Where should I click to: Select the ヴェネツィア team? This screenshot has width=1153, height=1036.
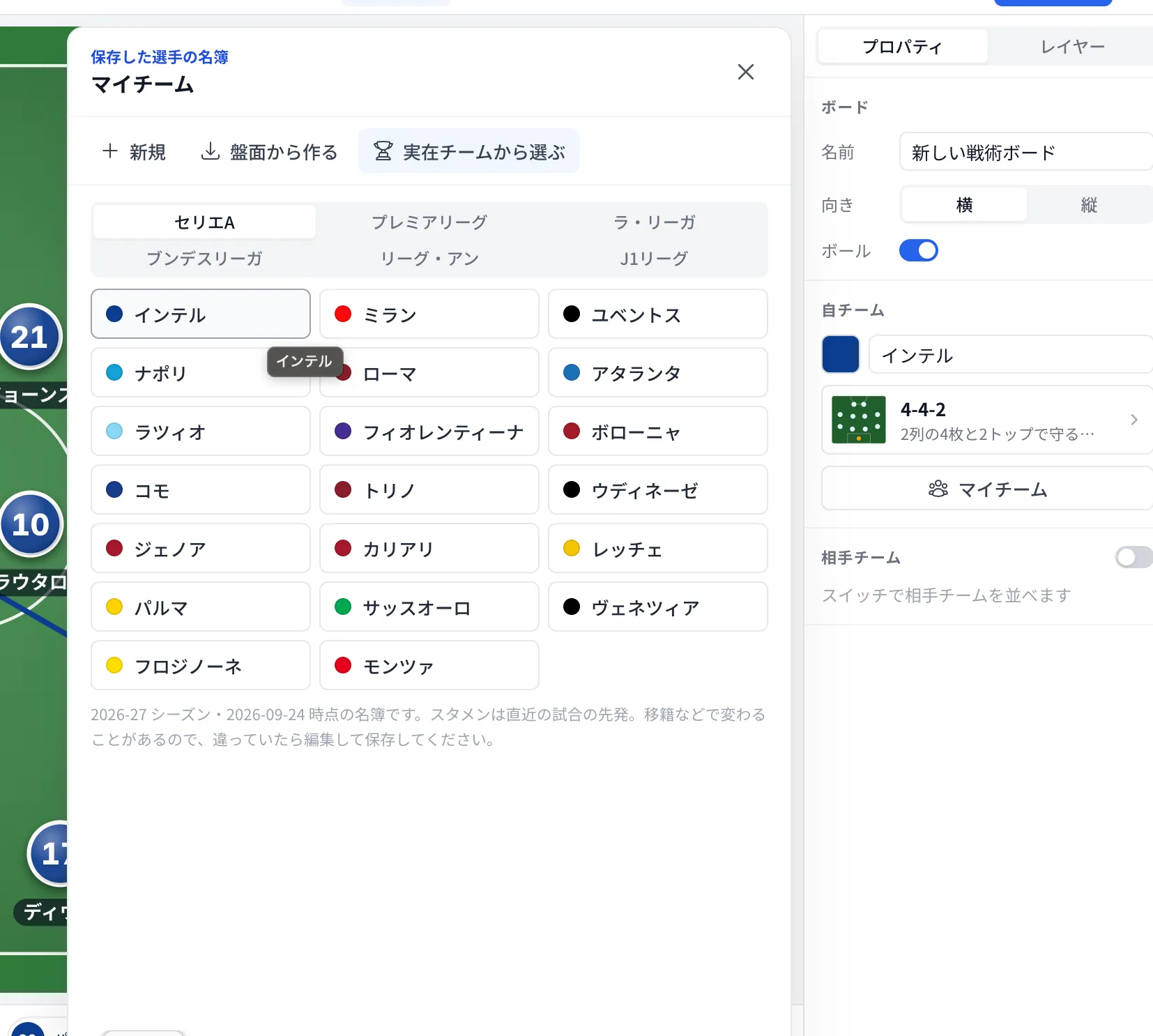click(658, 607)
